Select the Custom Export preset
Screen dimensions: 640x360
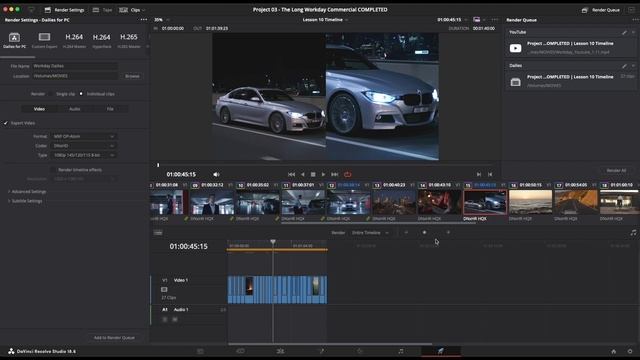44,41
